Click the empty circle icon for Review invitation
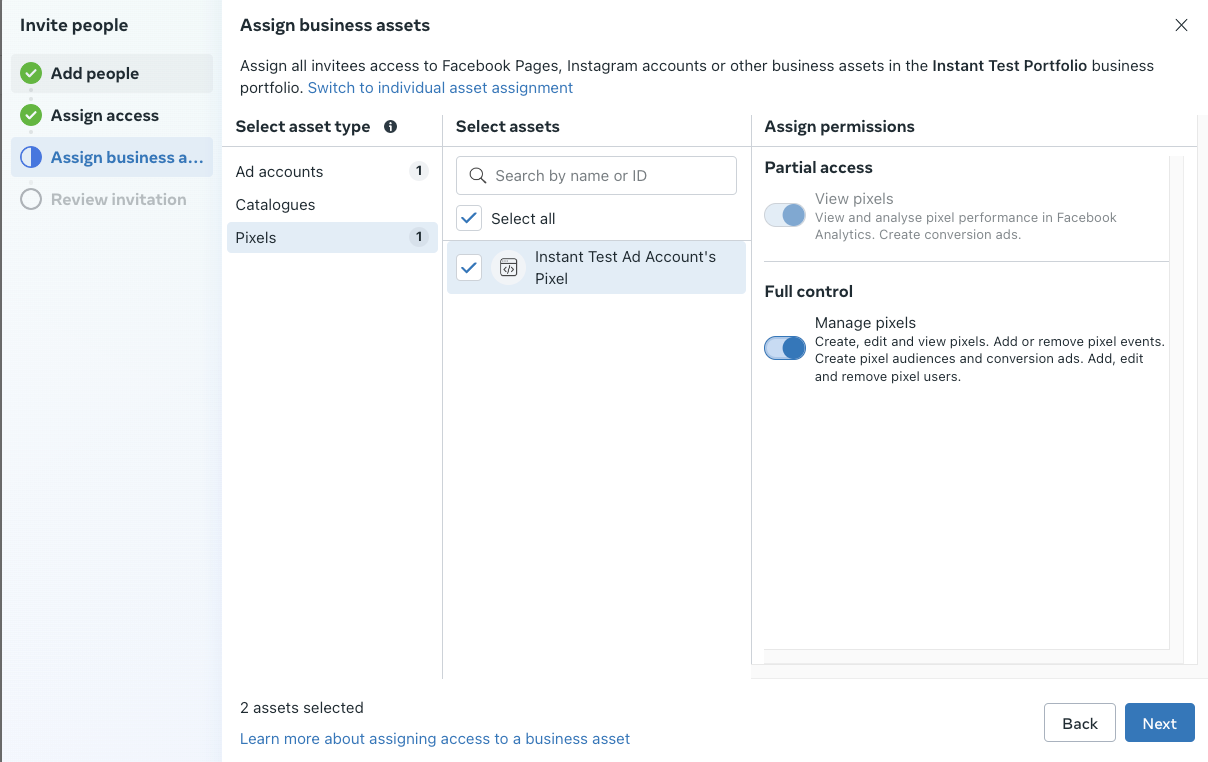The width and height of the screenshot is (1208, 762). point(31,199)
